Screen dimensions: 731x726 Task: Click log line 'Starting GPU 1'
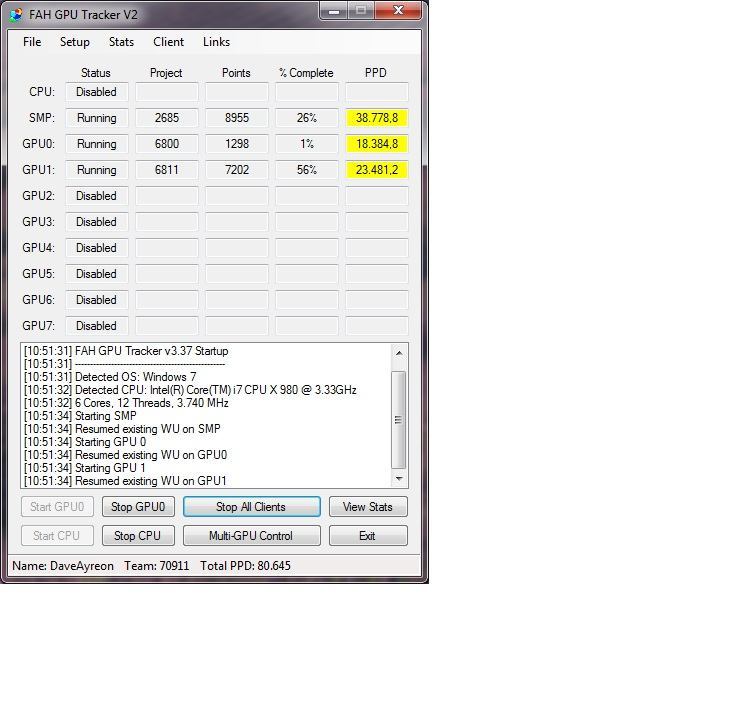click(x=85, y=468)
